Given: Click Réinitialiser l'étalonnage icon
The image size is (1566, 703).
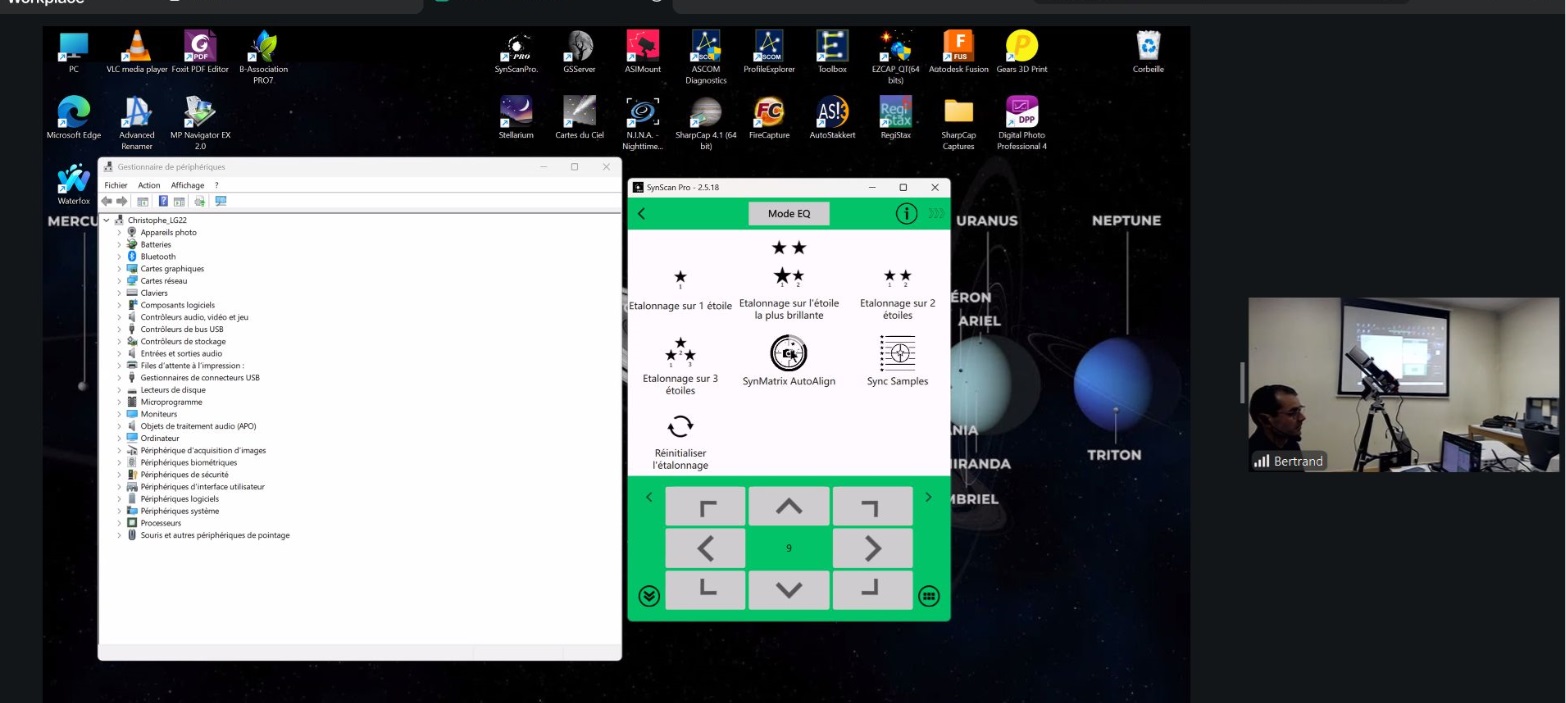Looking at the screenshot, I should 680,427.
